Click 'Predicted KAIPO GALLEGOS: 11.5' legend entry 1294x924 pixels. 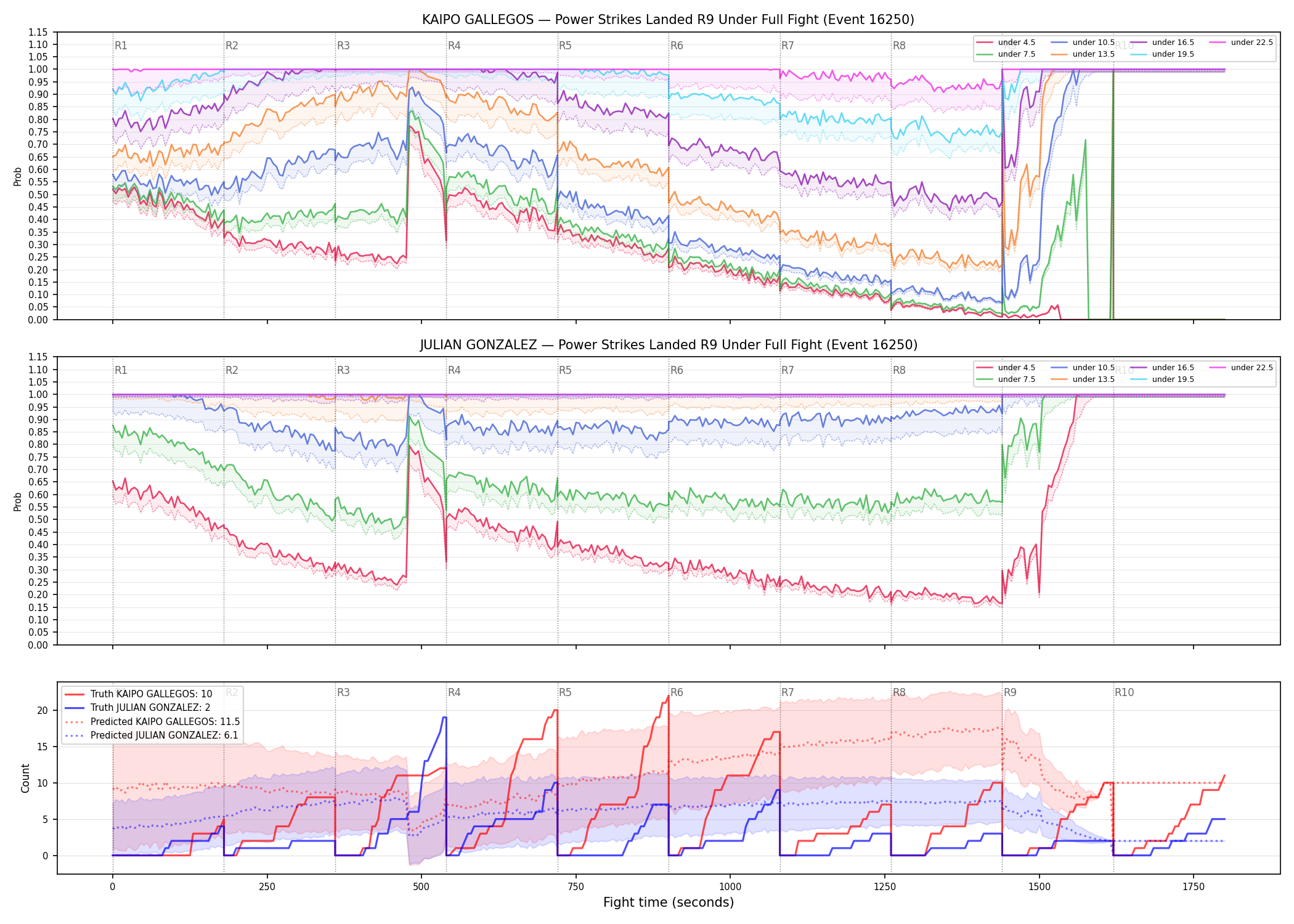pos(152,722)
